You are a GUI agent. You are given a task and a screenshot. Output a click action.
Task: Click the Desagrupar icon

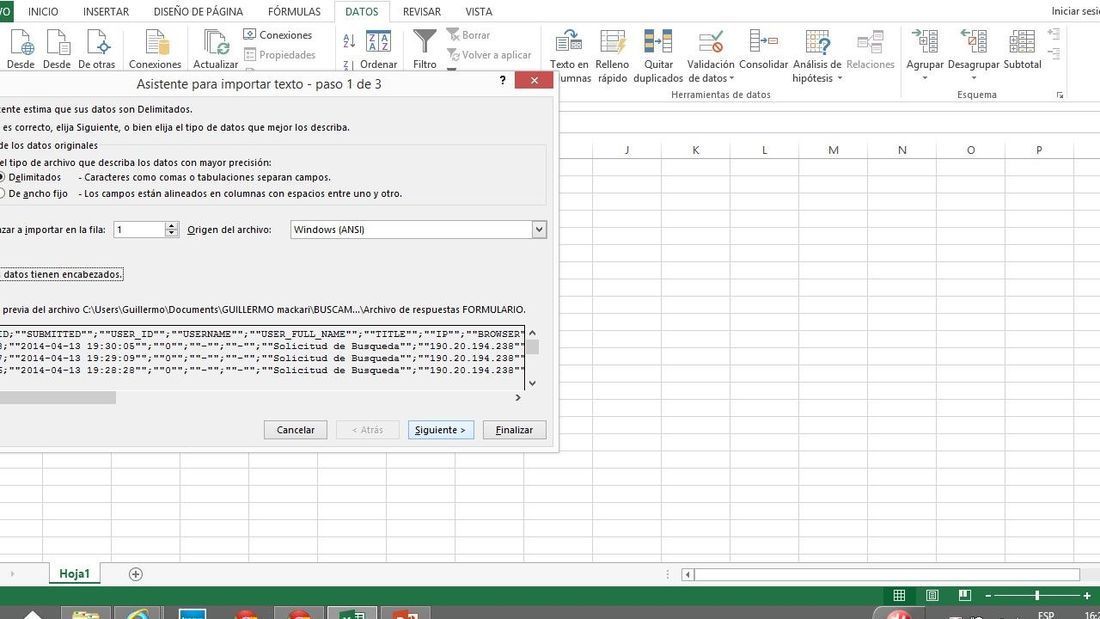click(973, 42)
